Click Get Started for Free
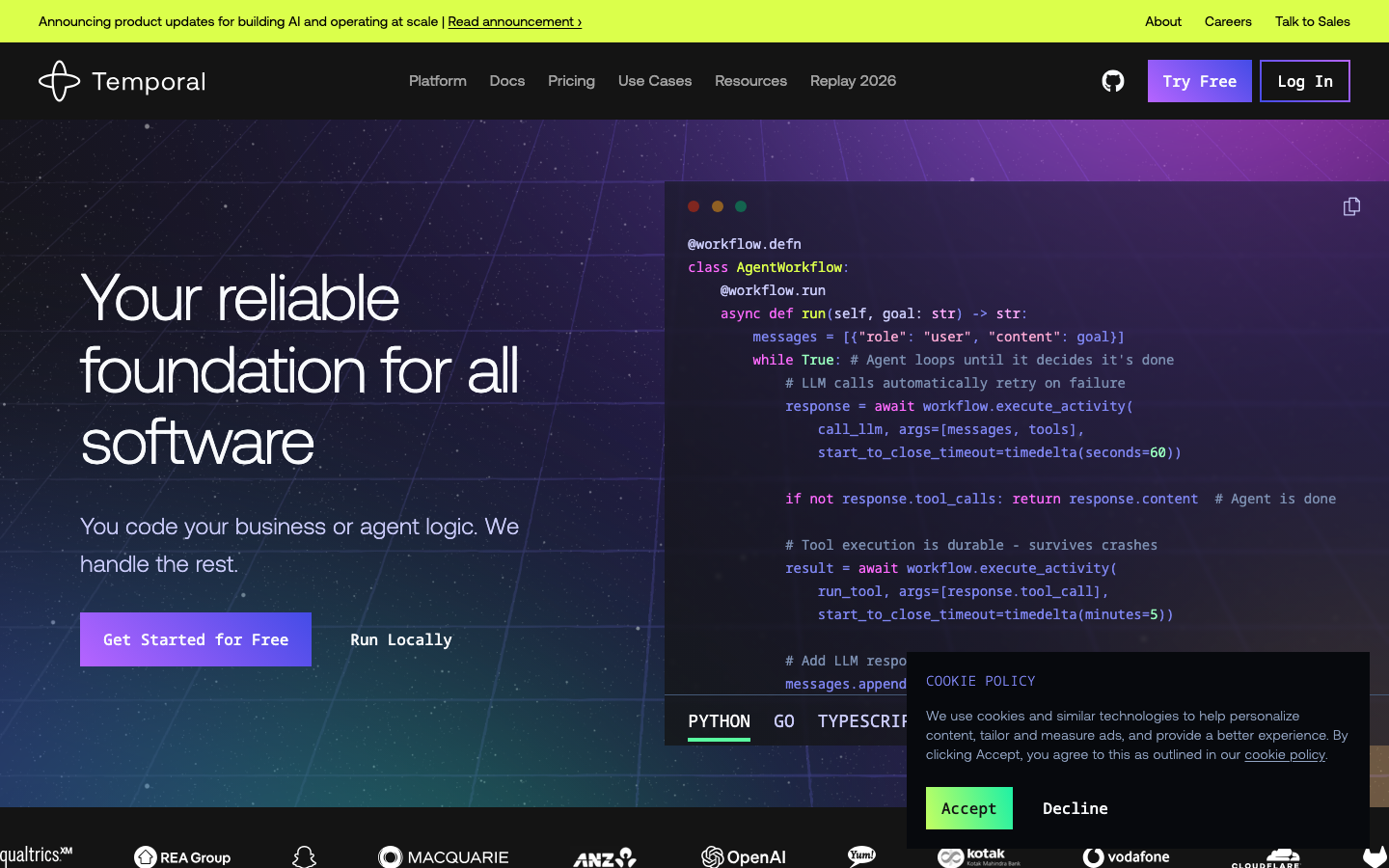The height and width of the screenshot is (868, 1389). tap(196, 639)
